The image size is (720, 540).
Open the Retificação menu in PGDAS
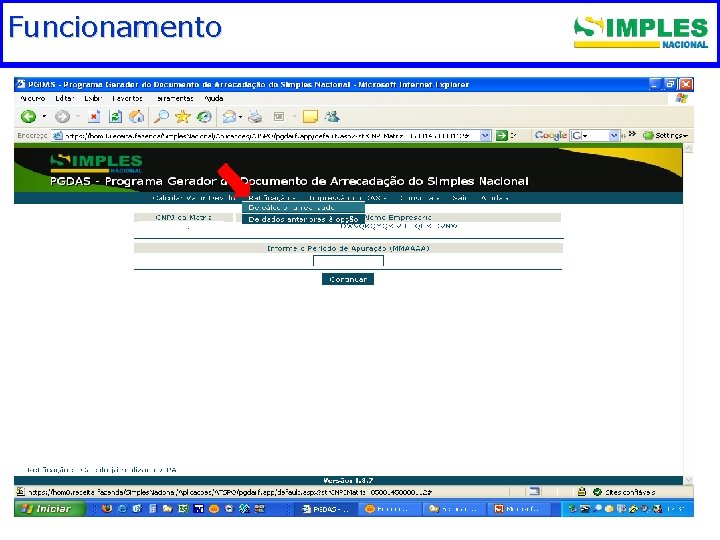(x=271, y=198)
